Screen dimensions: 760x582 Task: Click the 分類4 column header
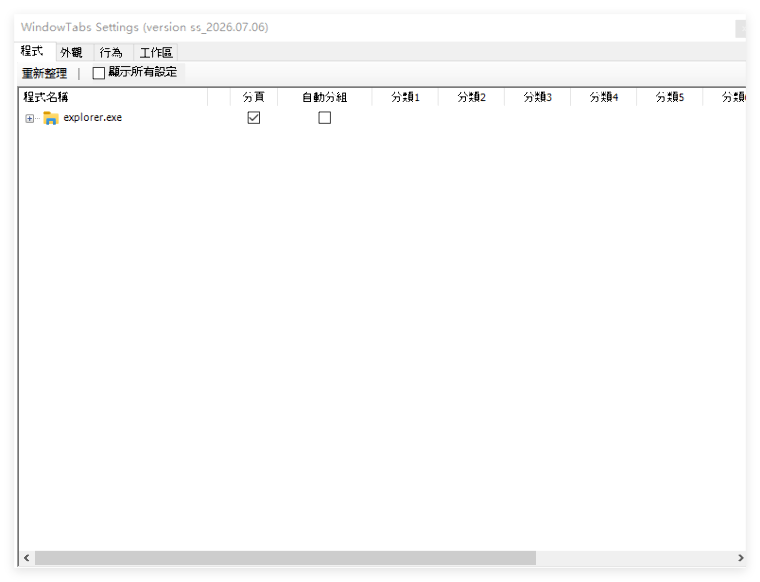point(604,97)
